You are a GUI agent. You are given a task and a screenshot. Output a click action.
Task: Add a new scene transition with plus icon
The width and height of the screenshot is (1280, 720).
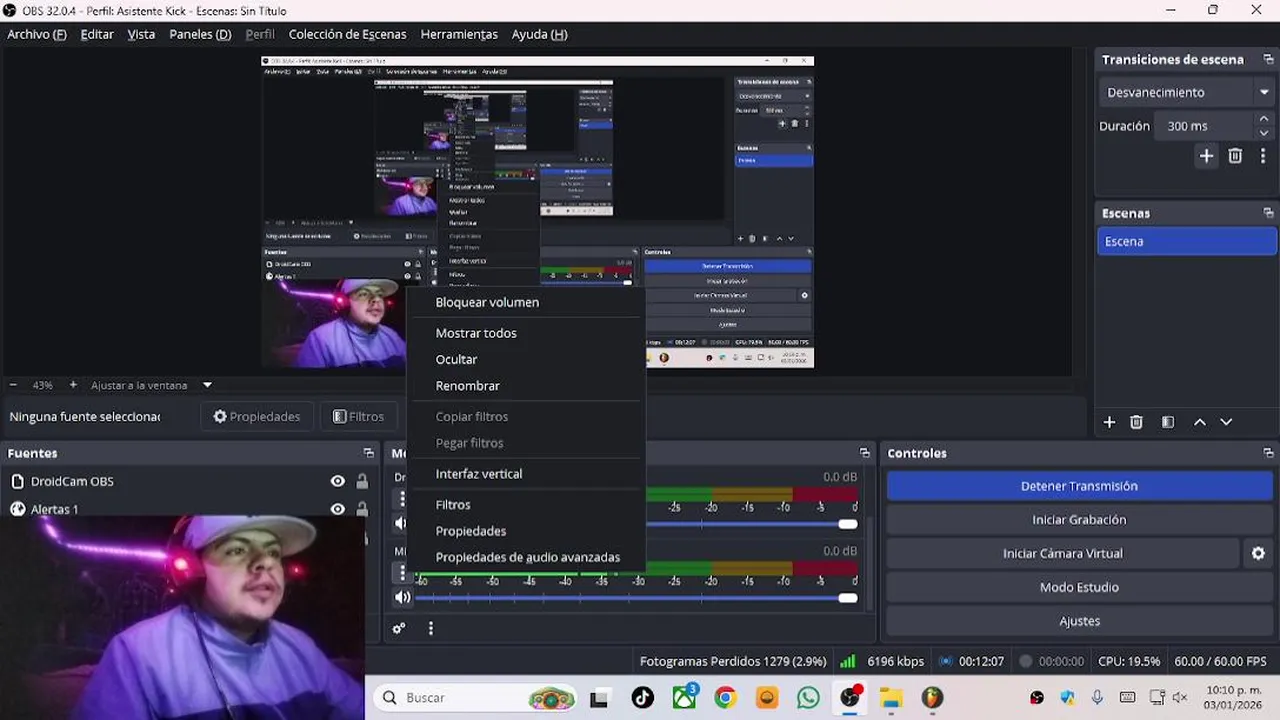1206,156
